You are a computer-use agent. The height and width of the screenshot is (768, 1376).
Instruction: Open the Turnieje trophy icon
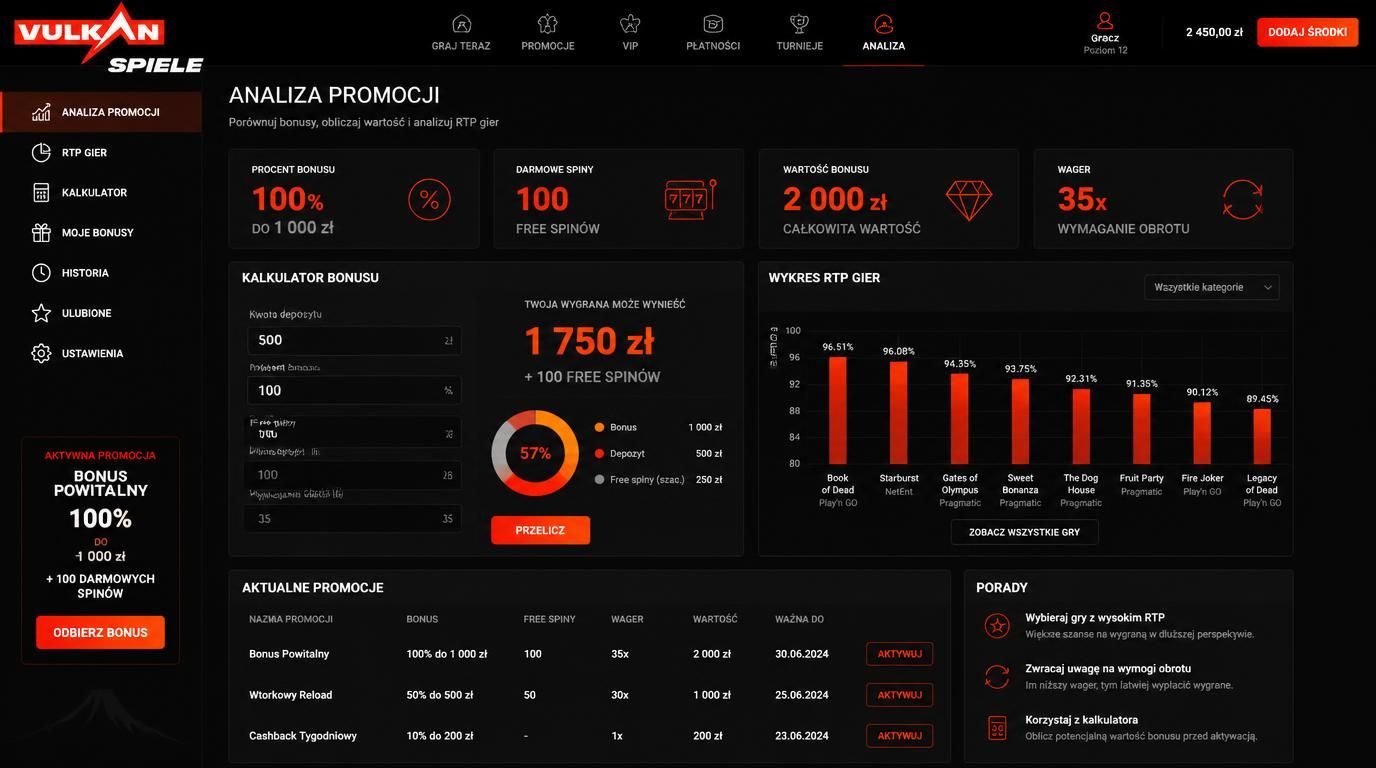pyautogui.click(x=799, y=23)
